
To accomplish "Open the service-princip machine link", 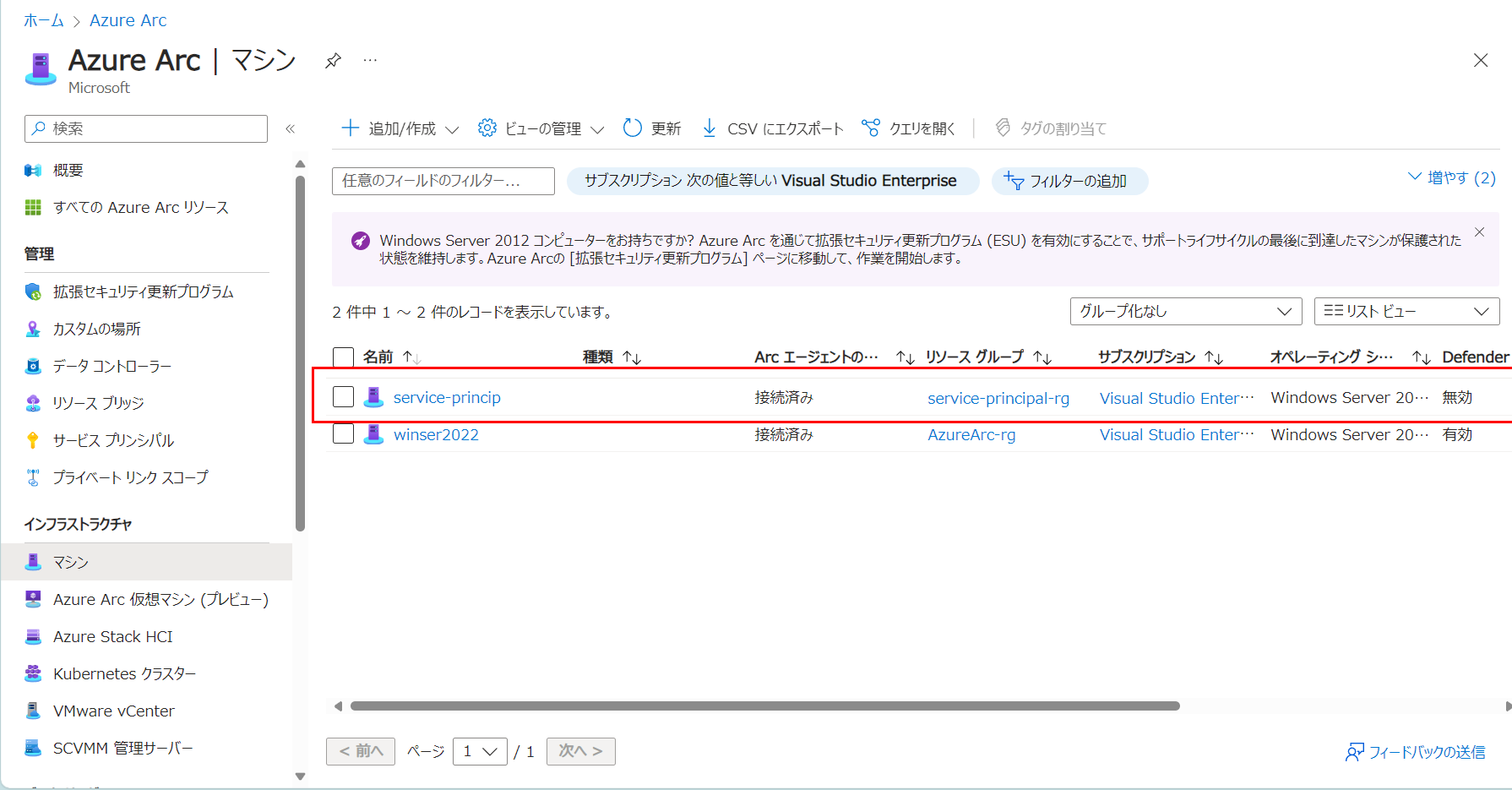I will [447, 397].
